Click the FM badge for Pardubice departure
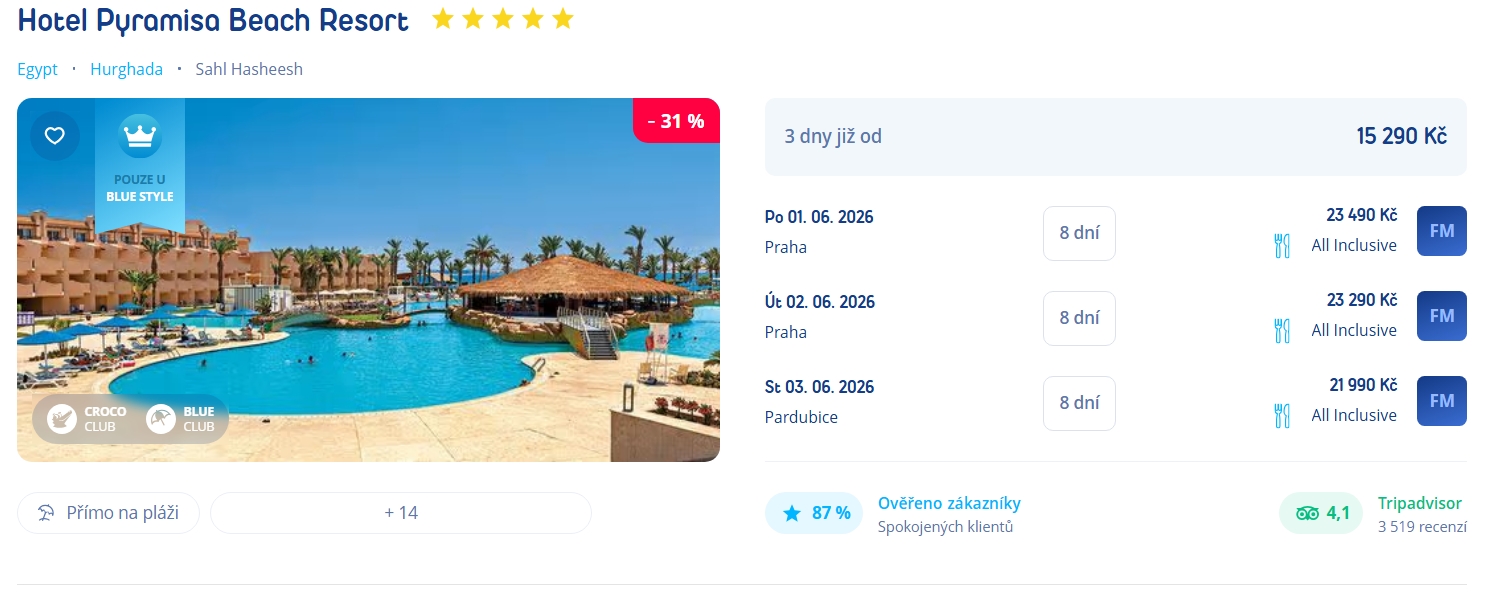 pos(1441,401)
